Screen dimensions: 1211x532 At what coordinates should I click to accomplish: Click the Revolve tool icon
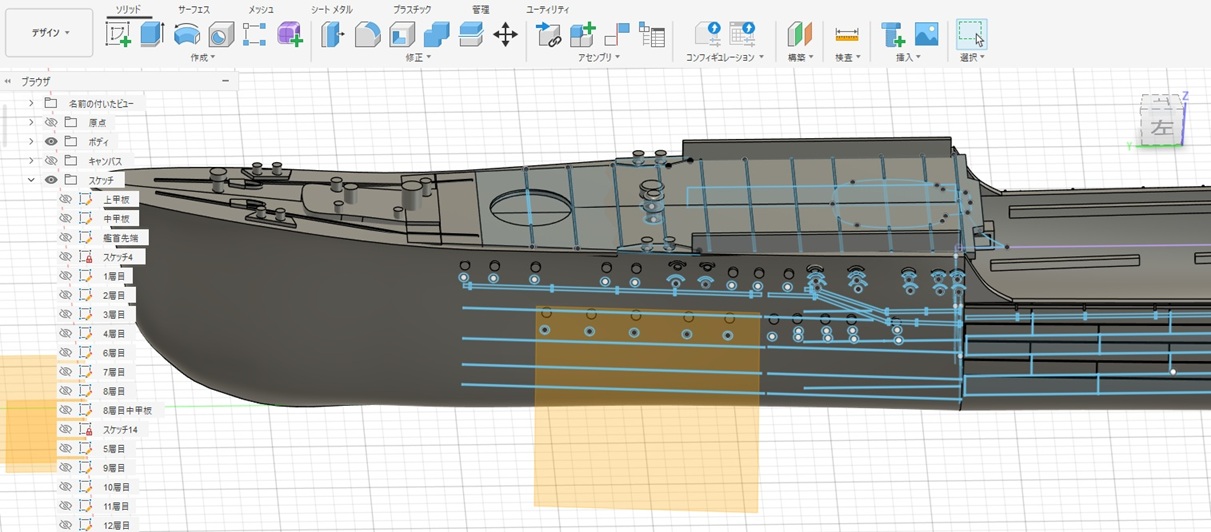coord(186,35)
